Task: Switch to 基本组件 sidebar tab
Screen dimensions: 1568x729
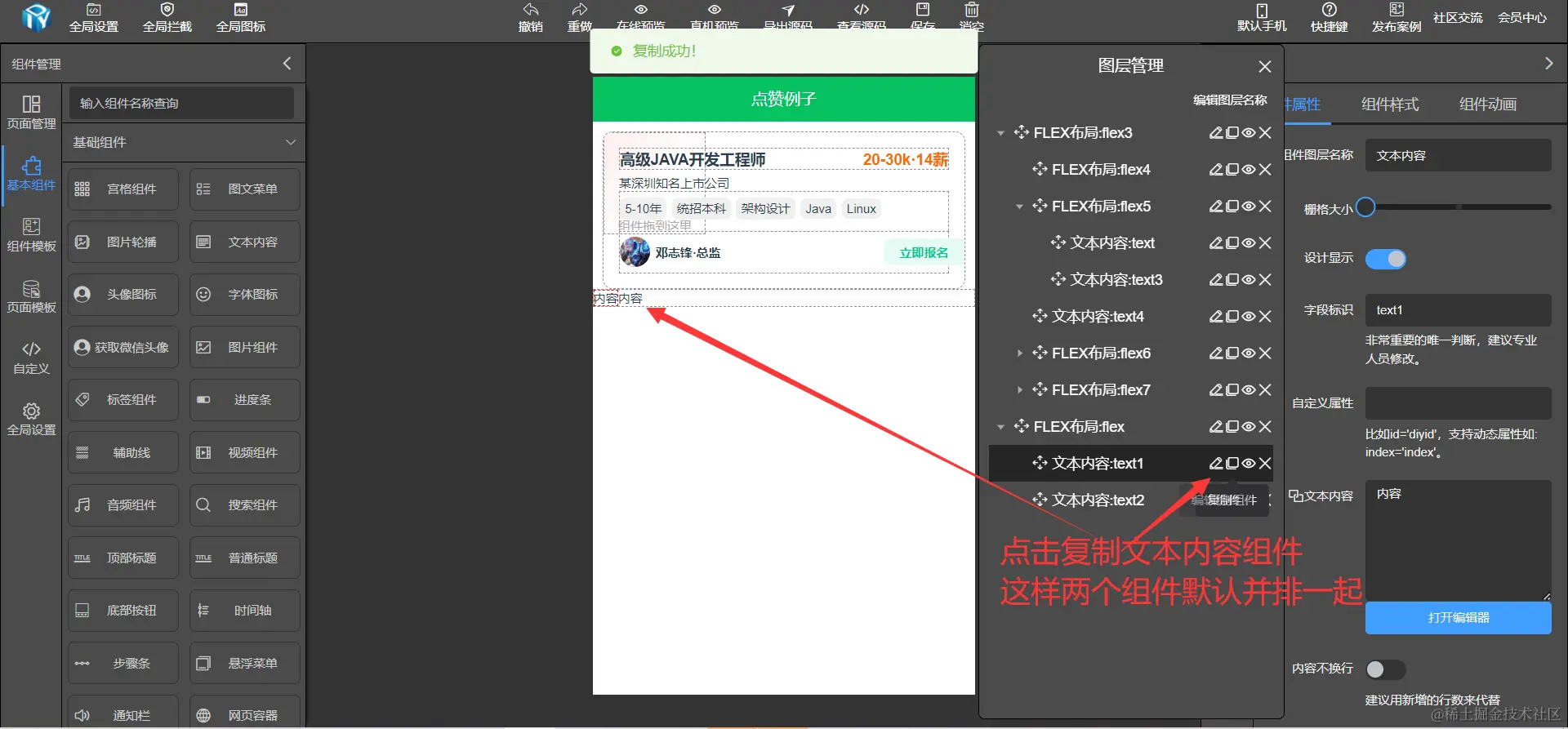Action: pos(31,174)
